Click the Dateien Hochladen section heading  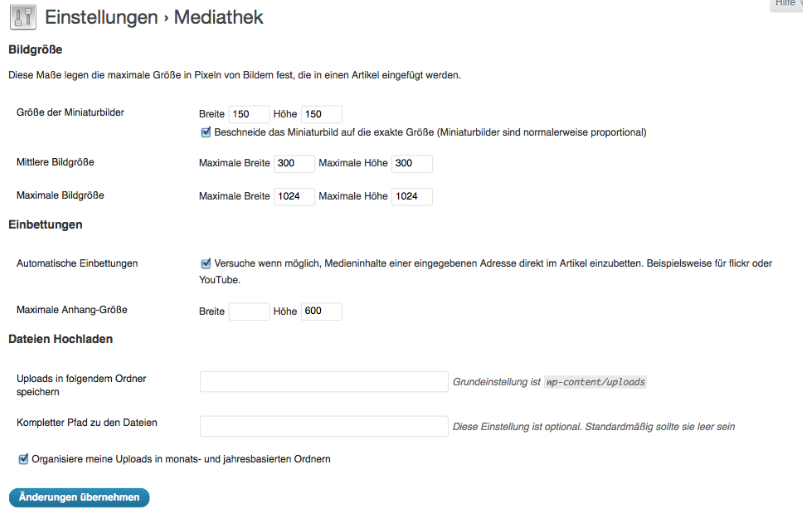pyautogui.click(x=60, y=339)
